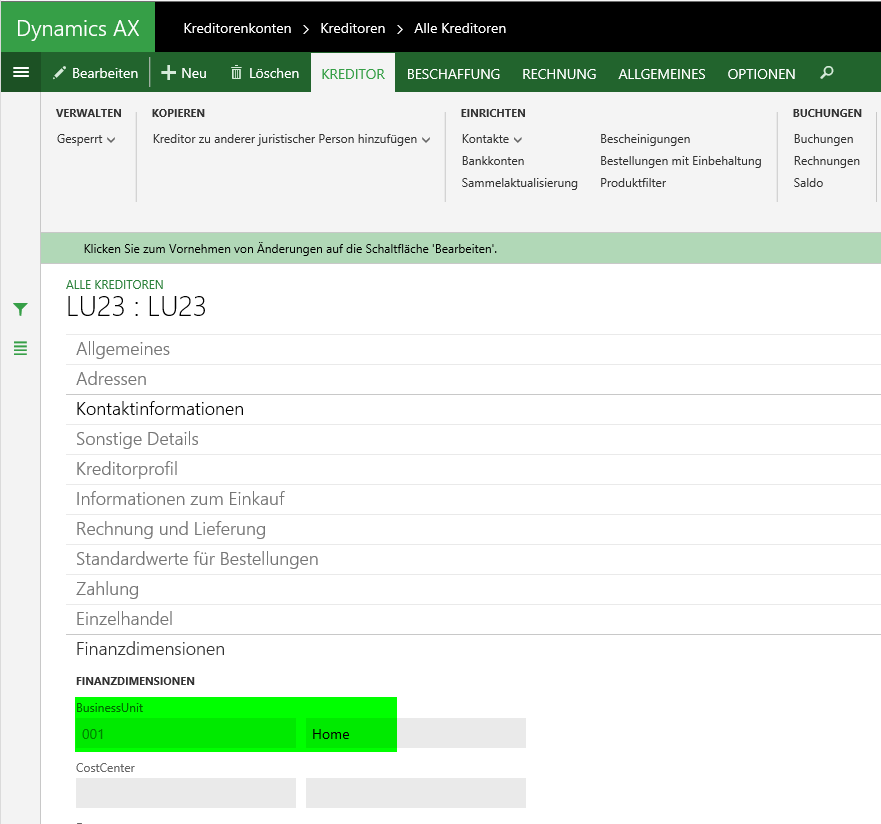Click the Löschen trash icon

tap(236, 73)
